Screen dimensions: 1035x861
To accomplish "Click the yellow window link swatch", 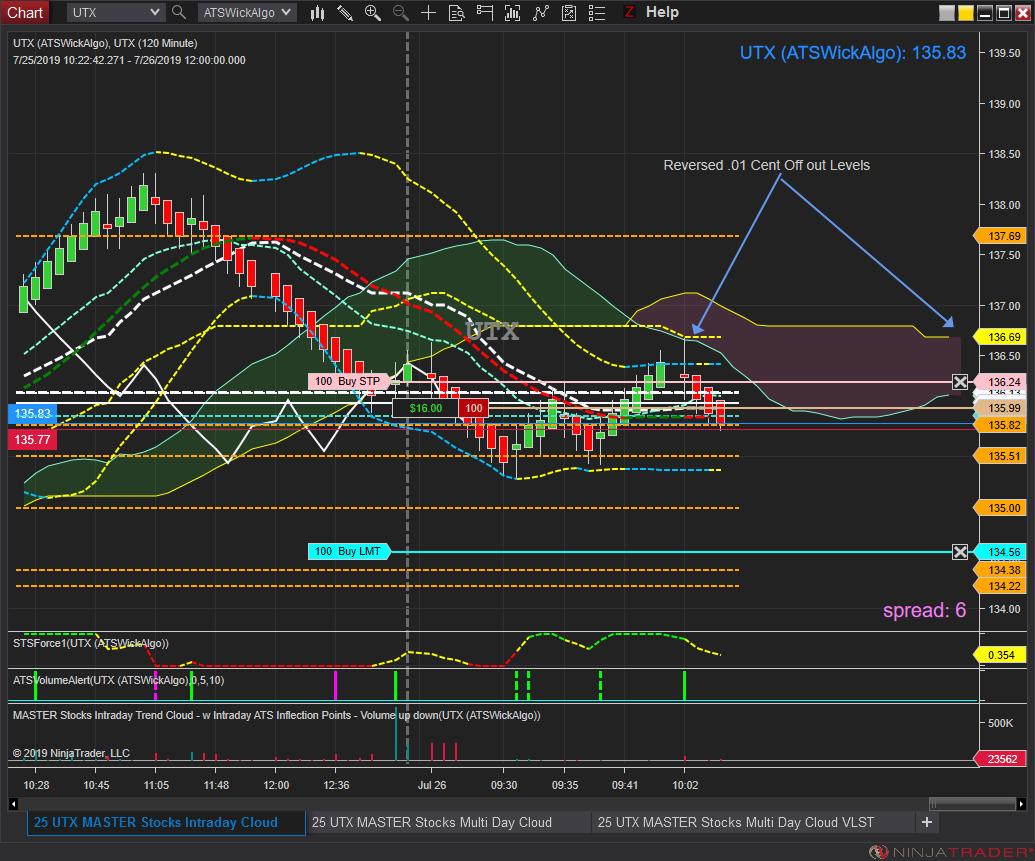I will click(x=966, y=13).
